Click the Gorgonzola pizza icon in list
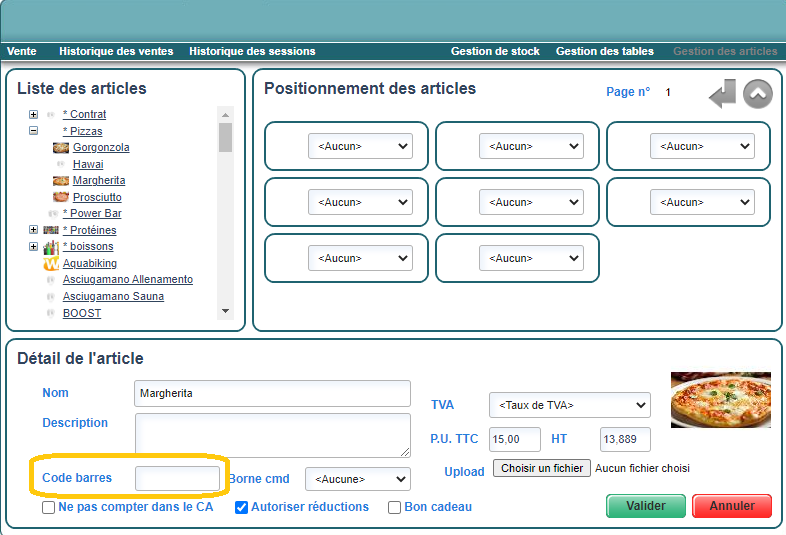 [60, 147]
